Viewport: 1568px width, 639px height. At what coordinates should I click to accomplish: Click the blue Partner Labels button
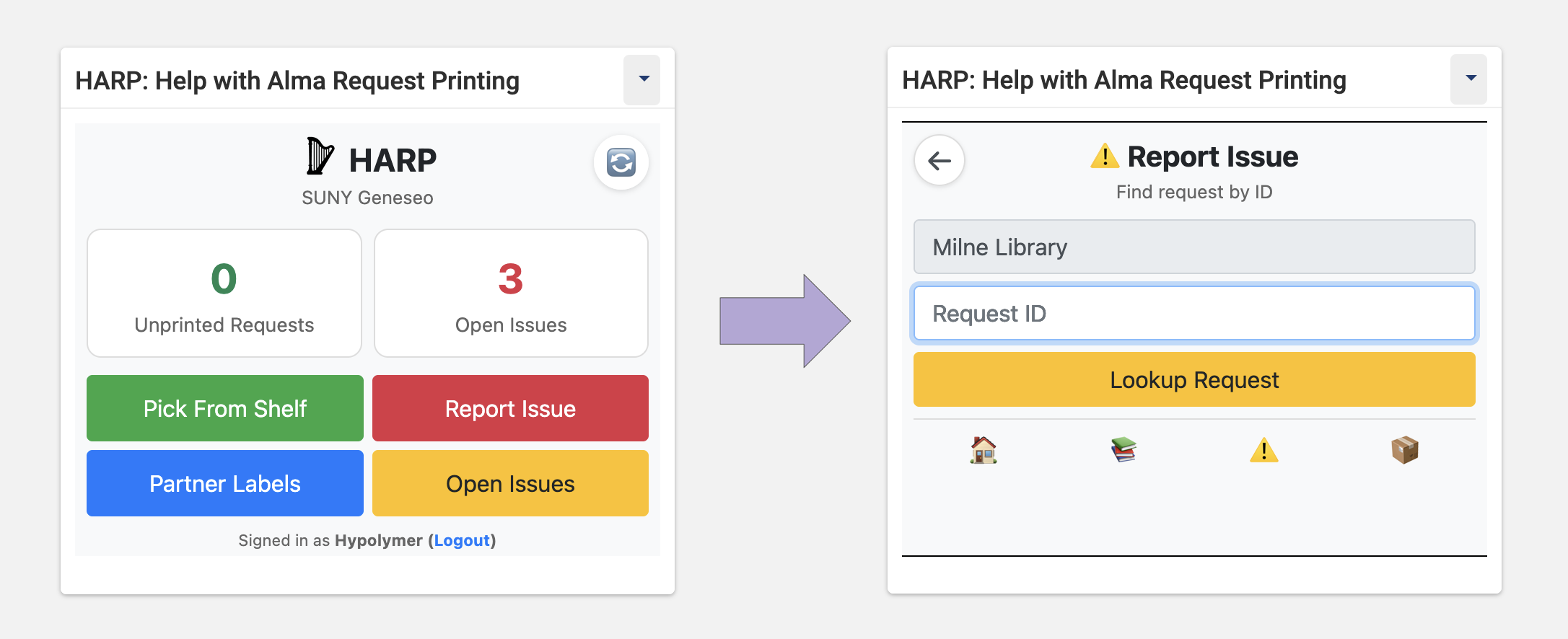point(225,483)
